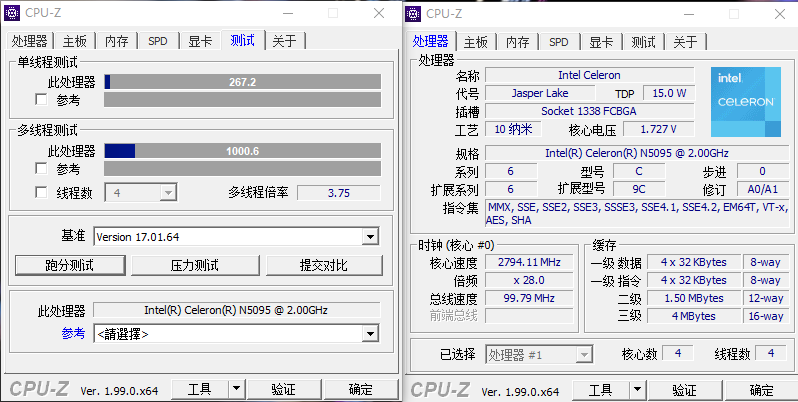Click the 代号 value Jasper Lake
The image size is (798, 402).
[x=540, y=93]
